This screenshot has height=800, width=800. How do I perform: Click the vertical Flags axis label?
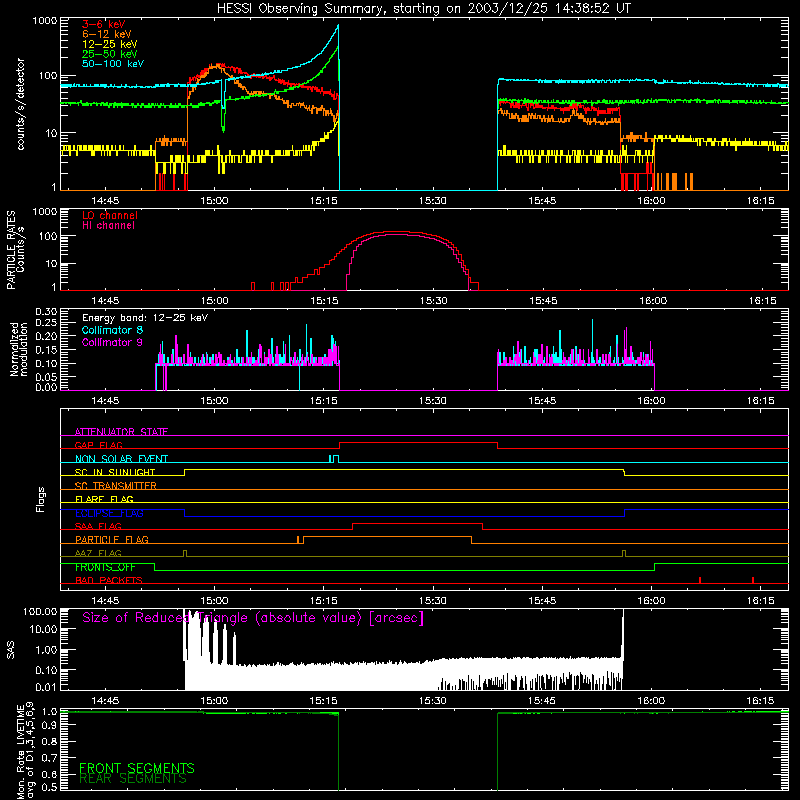coord(41,499)
